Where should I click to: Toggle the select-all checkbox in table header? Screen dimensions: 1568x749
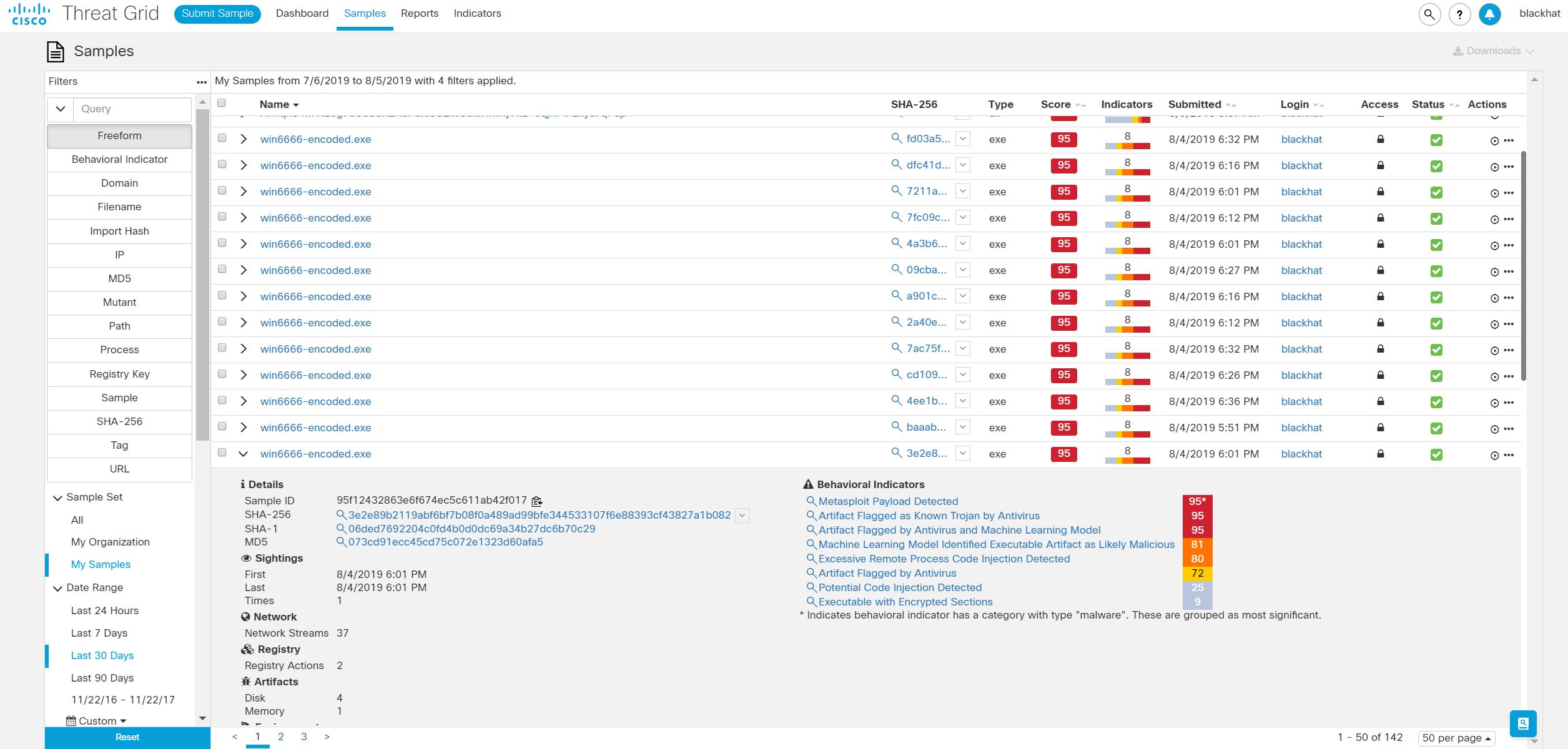coord(222,104)
